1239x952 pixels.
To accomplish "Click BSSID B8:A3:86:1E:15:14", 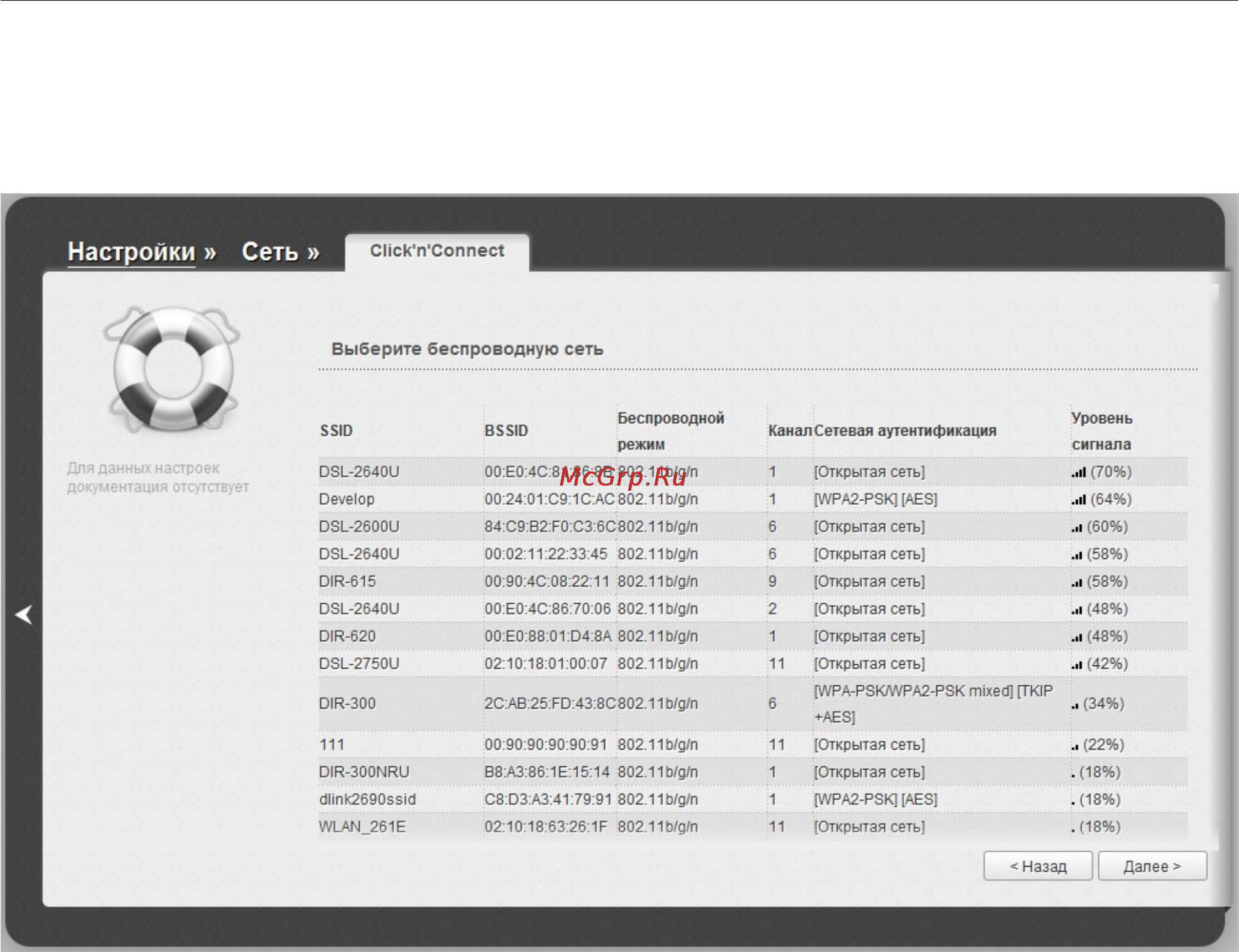I will click(x=547, y=772).
